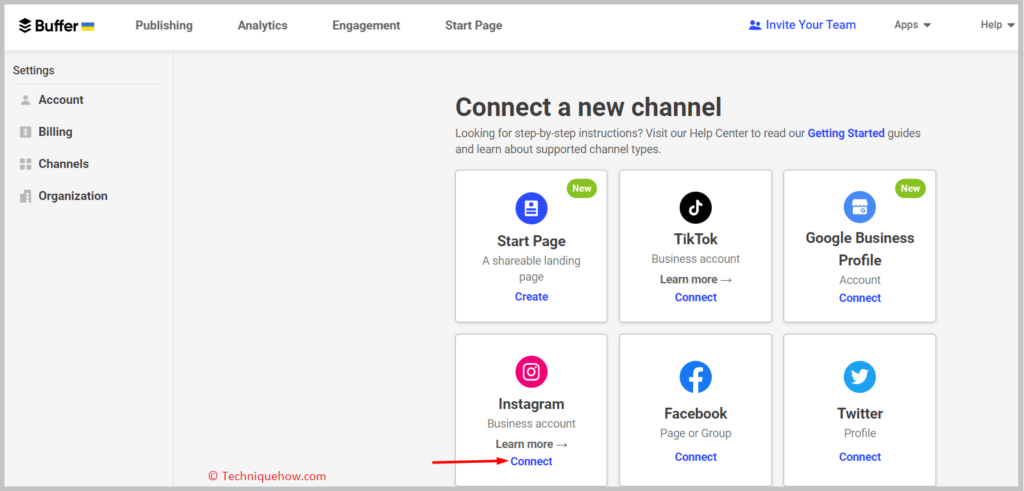Screen dimensions: 1024x491
Task: Click the Instagram card title
Action: tap(531, 404)
